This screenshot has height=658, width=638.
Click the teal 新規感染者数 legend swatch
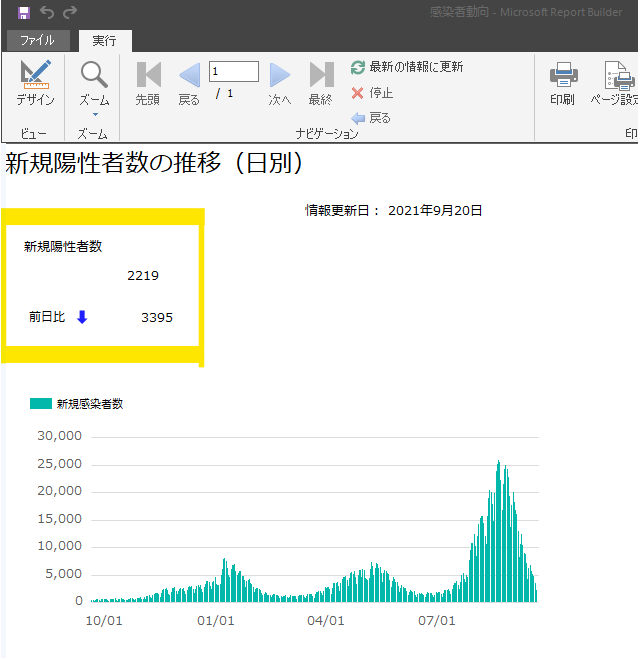(x=41, y=404)
